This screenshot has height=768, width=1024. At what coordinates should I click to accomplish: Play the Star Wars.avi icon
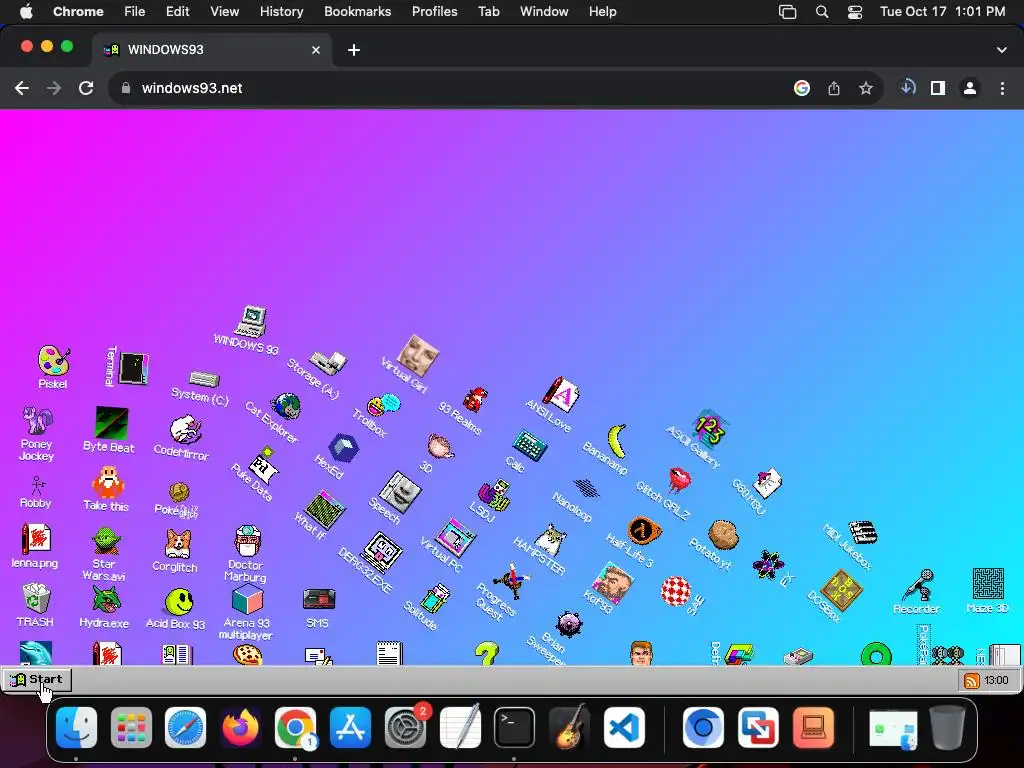[105, 541]
